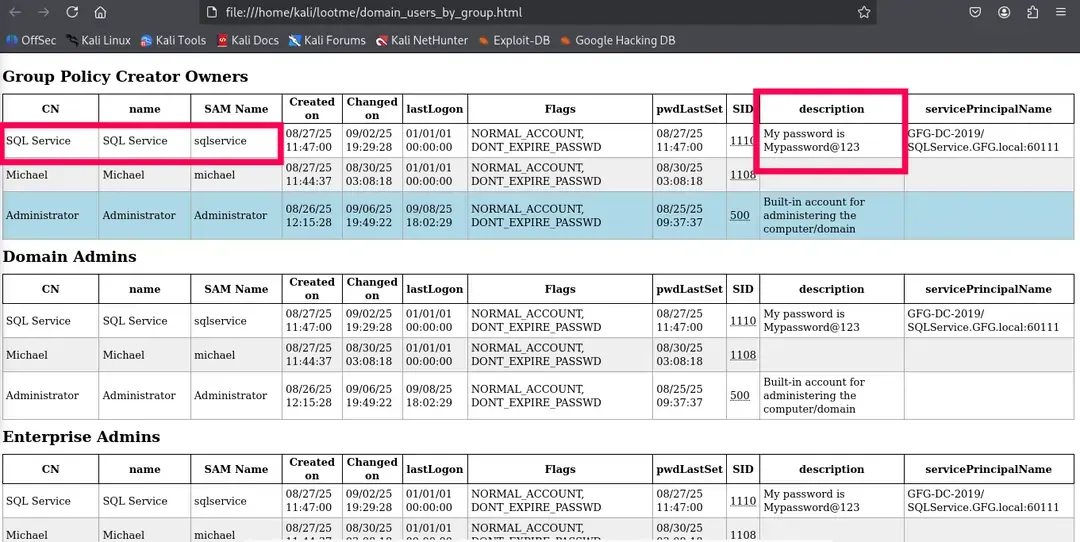
Task: Click Built-in account description in Group Policy Creator Owners
Action: (813, 216)
